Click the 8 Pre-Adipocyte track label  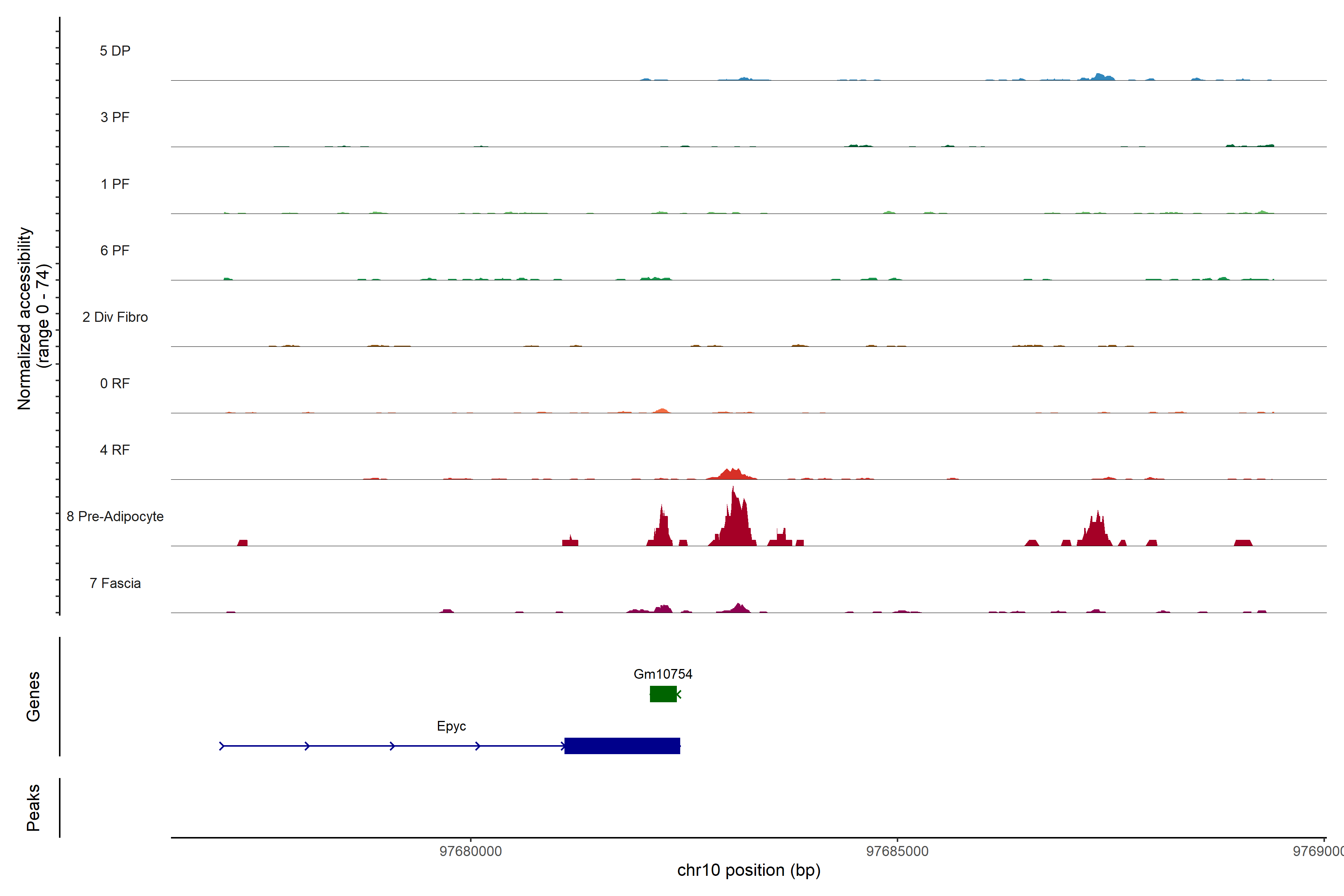115,517
